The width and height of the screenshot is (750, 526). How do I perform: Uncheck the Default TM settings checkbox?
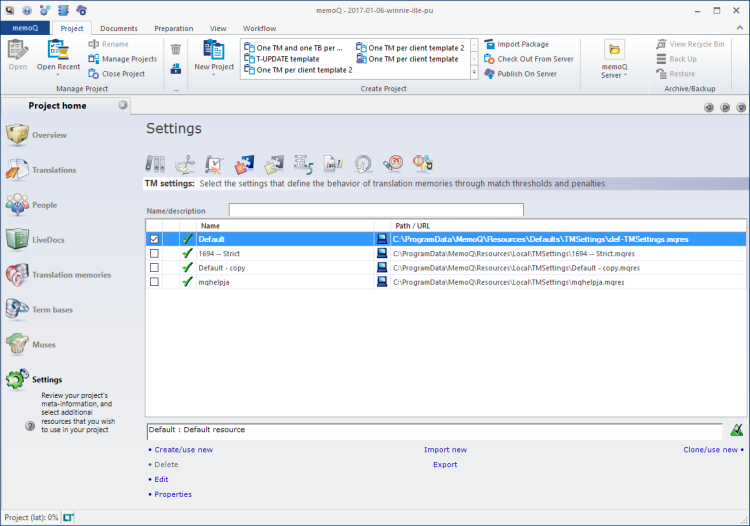[154, 240]
